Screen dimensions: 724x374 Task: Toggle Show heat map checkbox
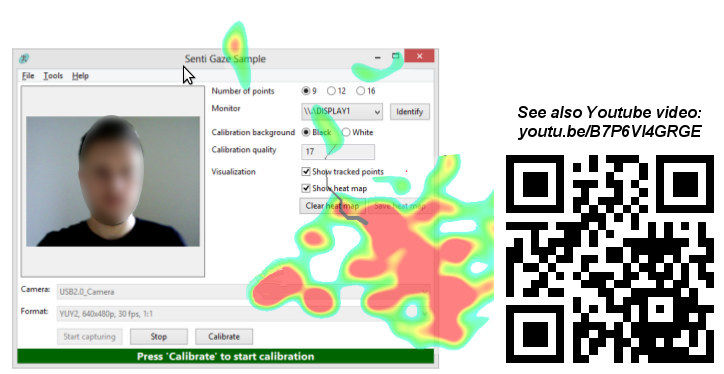click(306, 188)
